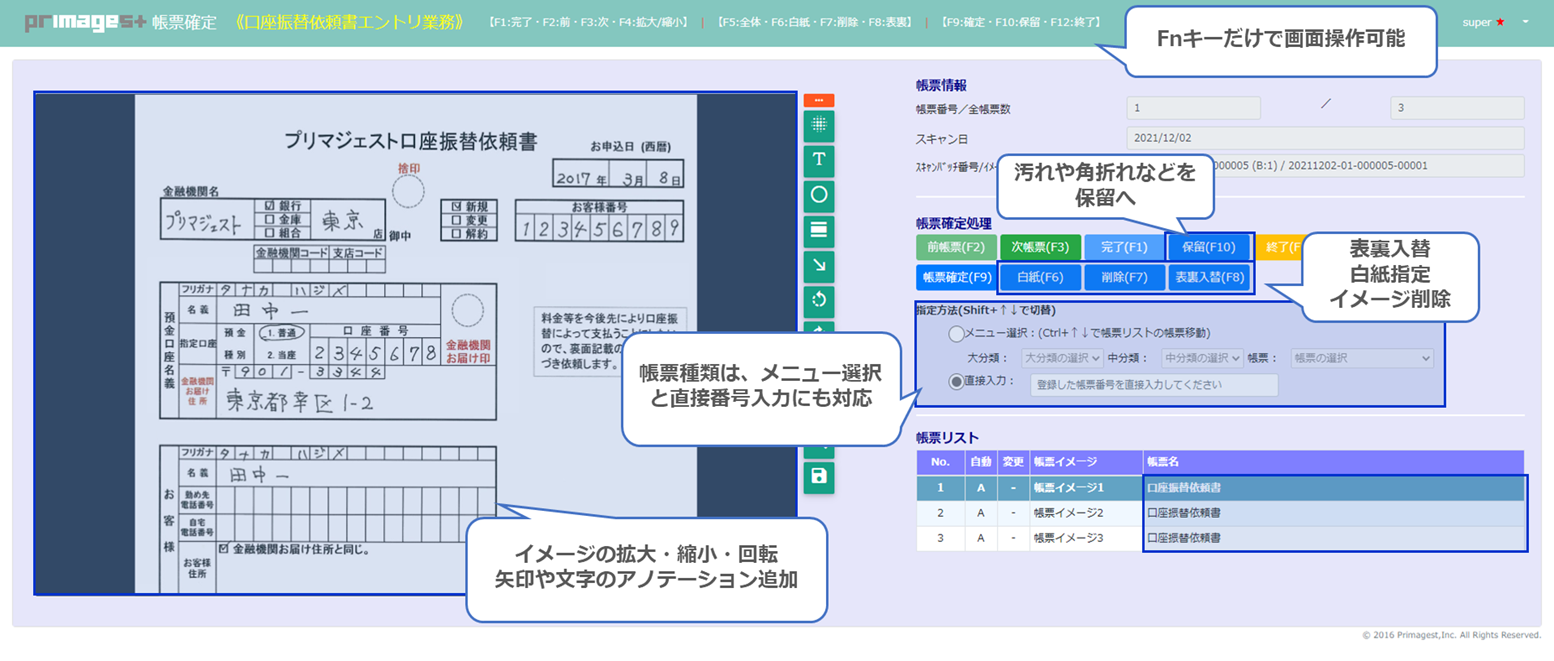
Task: Open the super user menu arrow
Action: (1525, 21)
